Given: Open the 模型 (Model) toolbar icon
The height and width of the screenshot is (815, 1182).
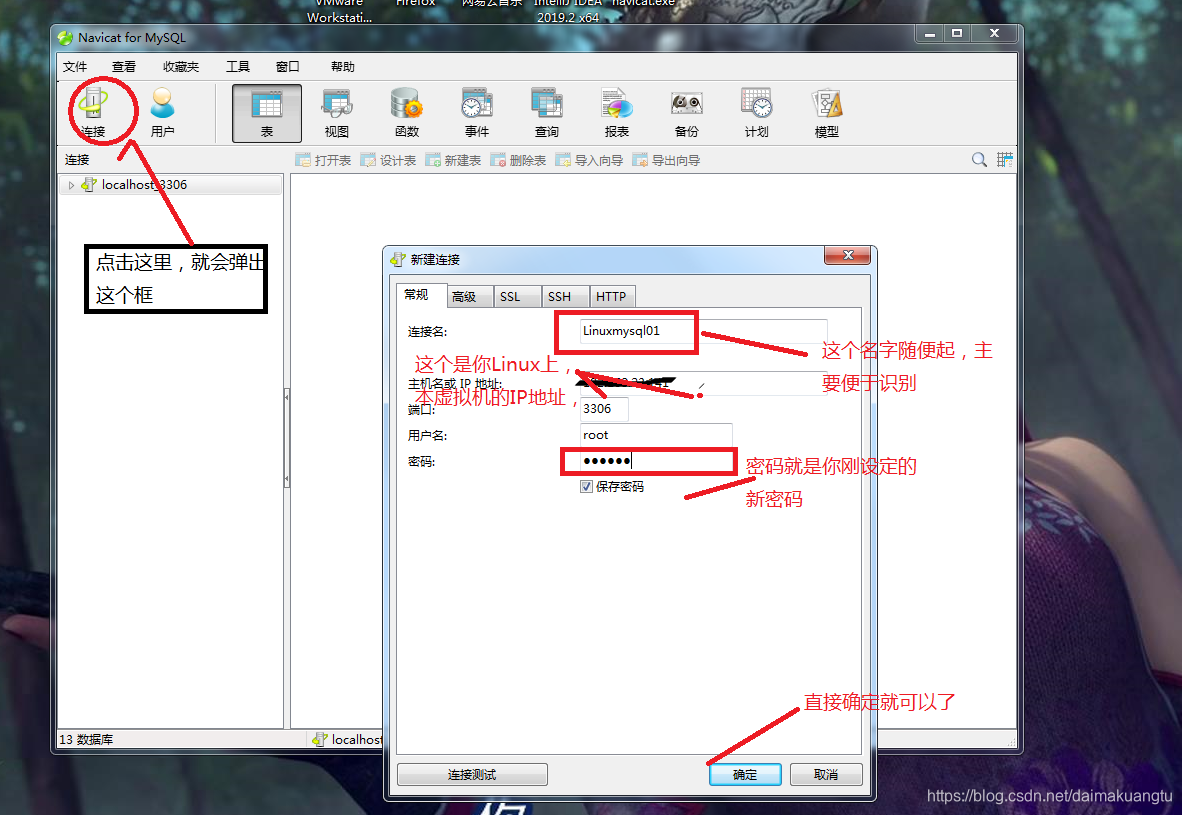Looking at the screenshot, I should 827,113.
